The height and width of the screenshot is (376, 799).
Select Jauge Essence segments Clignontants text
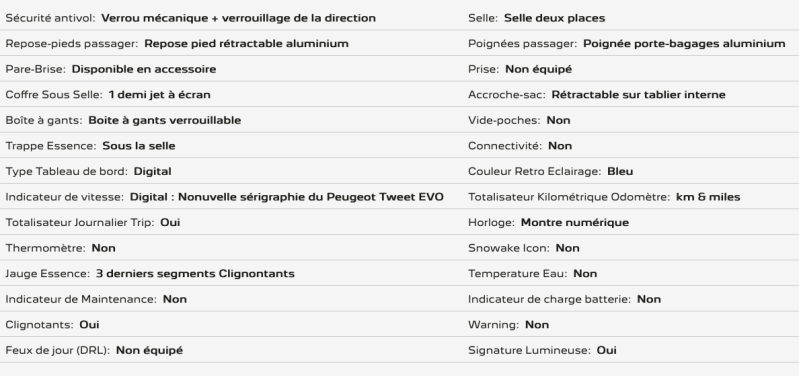click(x=195, y=274)
